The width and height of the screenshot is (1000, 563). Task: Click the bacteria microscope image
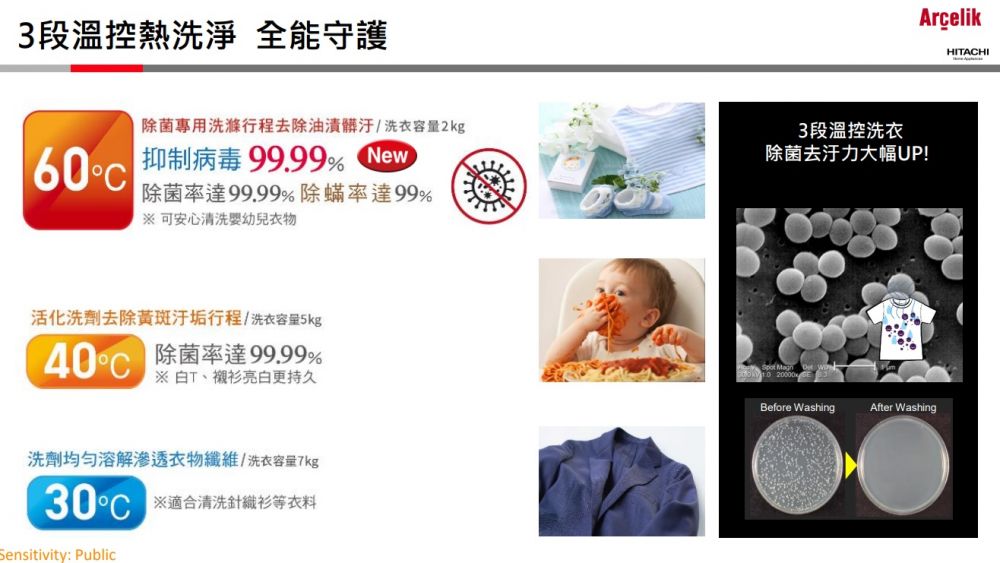pos(849,295)
